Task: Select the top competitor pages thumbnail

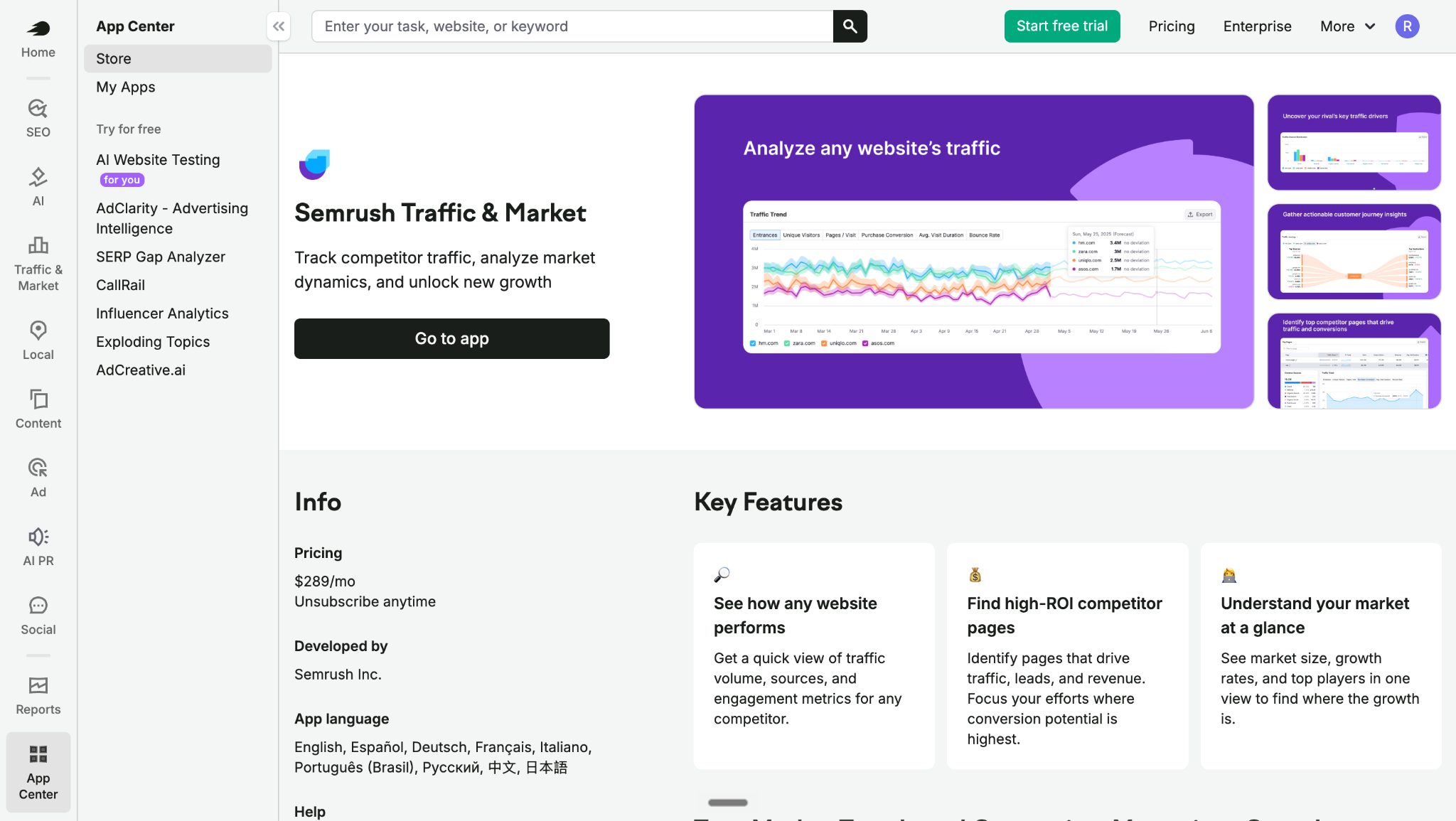Action: [x=1354, y=361]
